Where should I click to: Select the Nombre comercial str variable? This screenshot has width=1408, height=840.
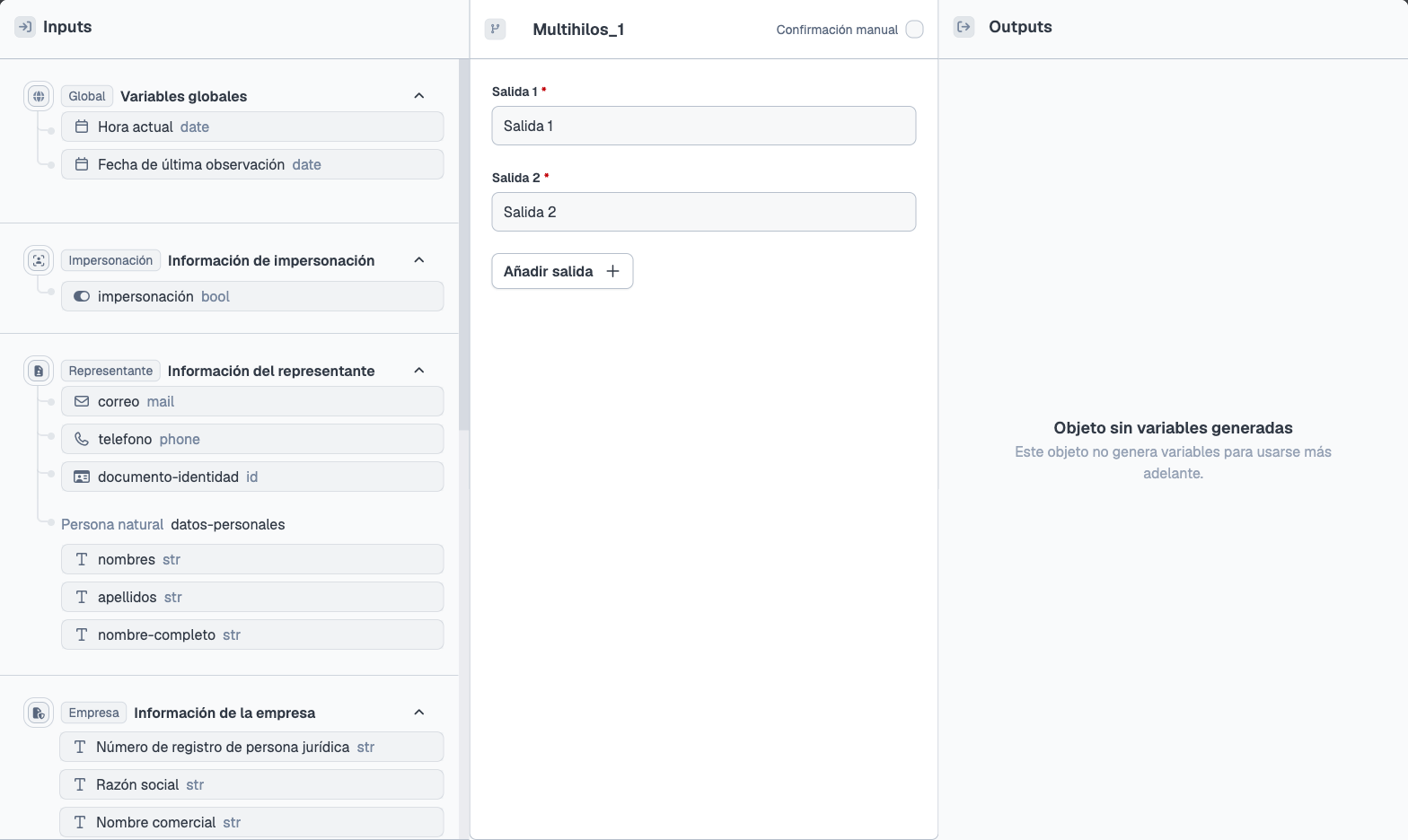coord(251,822)
